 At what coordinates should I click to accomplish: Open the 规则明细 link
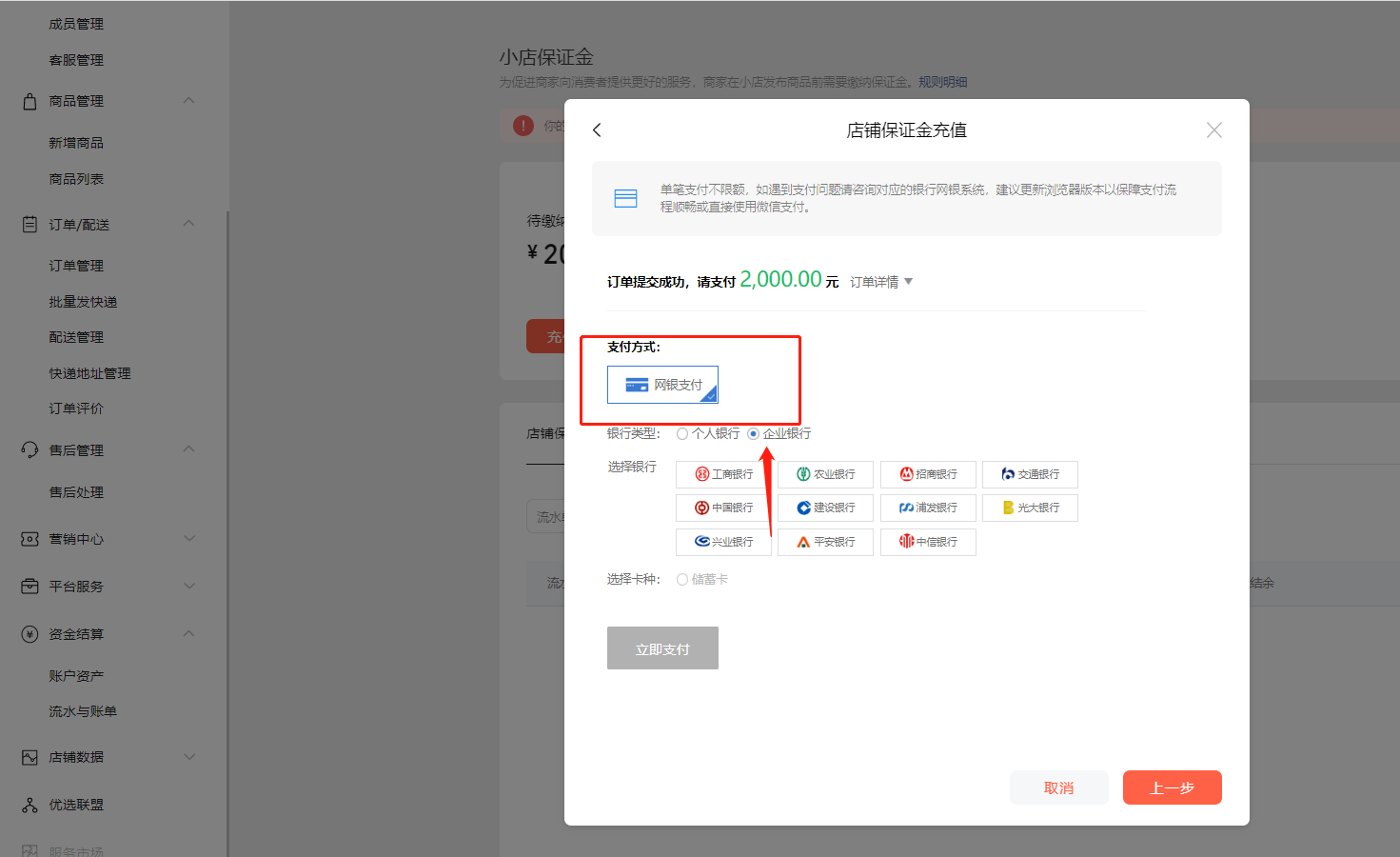(x=942, y=82)
